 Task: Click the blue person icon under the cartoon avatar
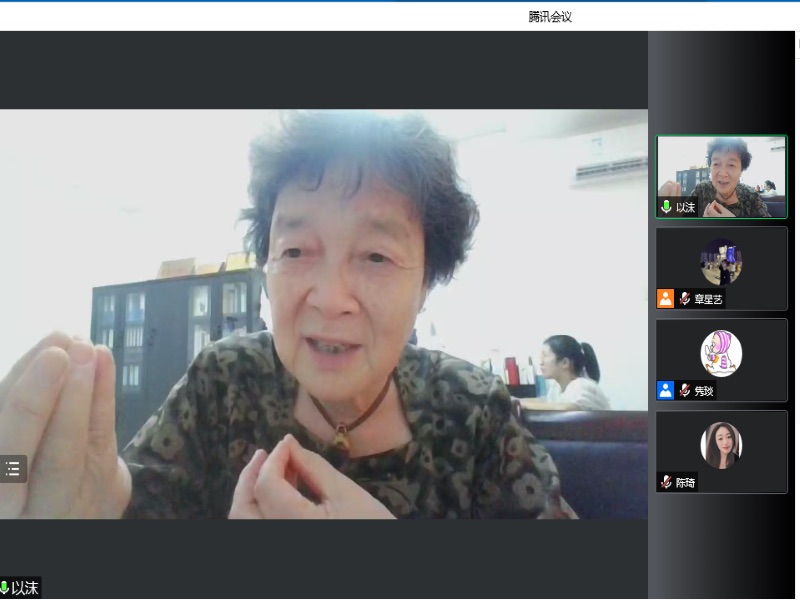coord(665,391)
